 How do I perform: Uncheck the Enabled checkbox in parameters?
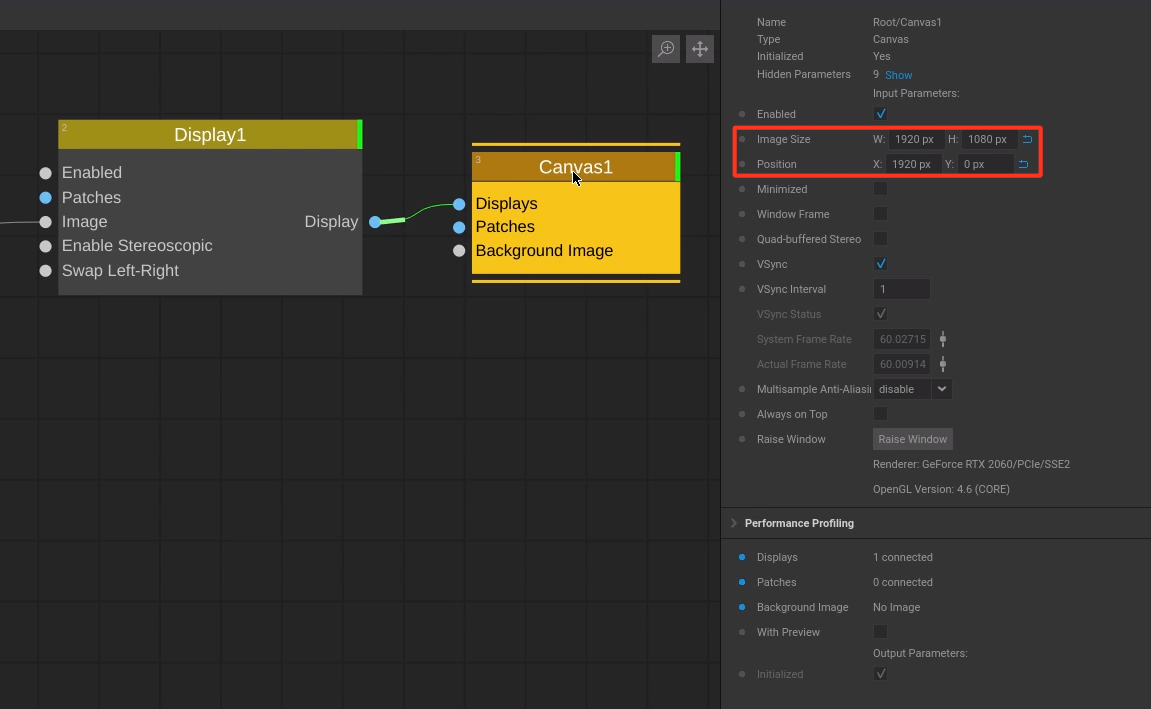pyautogui.click(x=880, y=114)
